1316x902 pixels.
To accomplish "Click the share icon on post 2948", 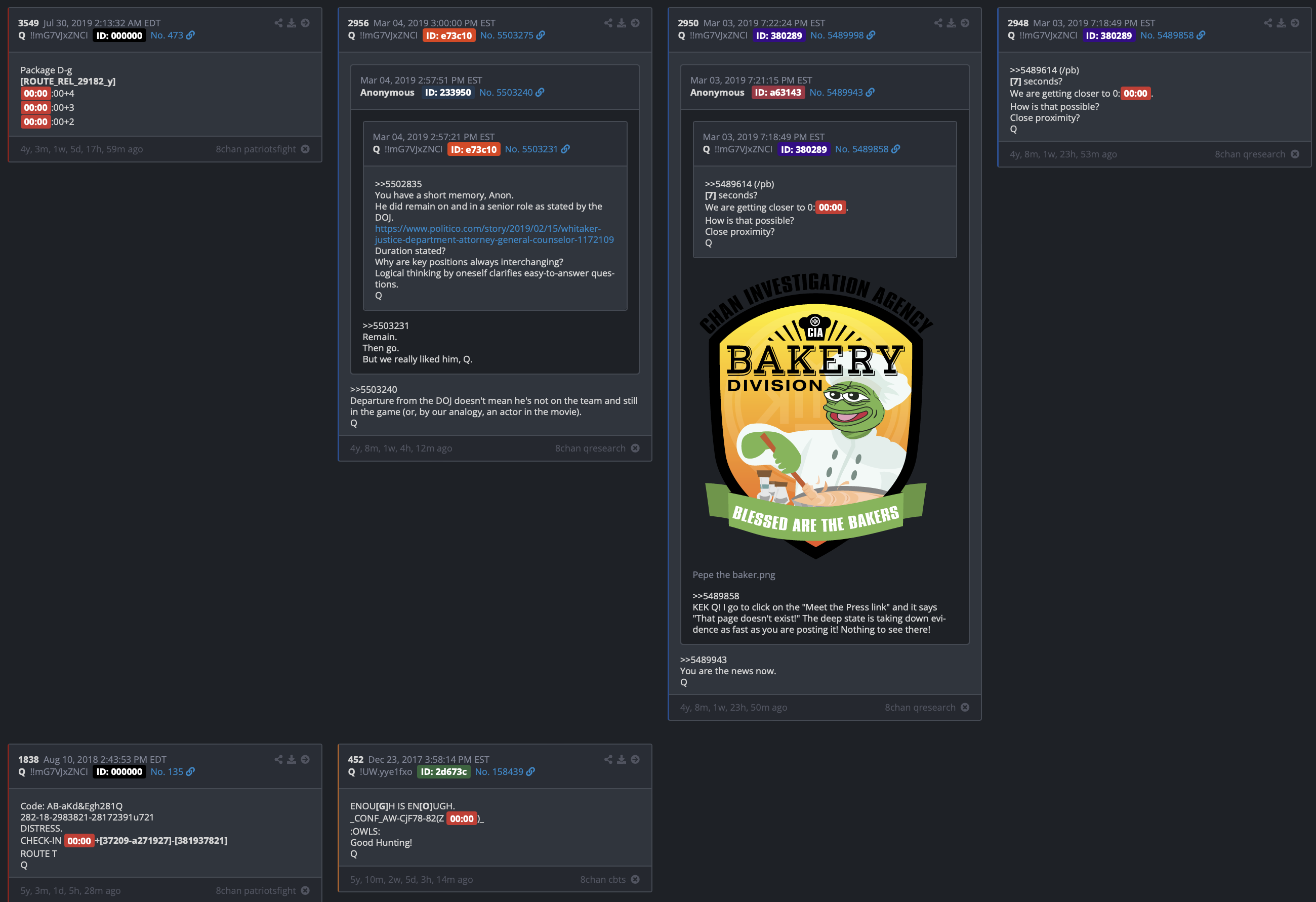I will coord(1268,23).
